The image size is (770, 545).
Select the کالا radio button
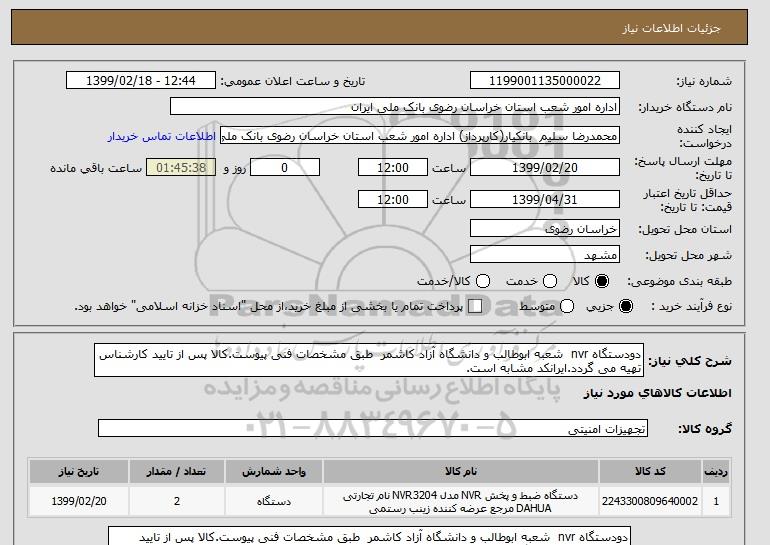tap(601, 281)
